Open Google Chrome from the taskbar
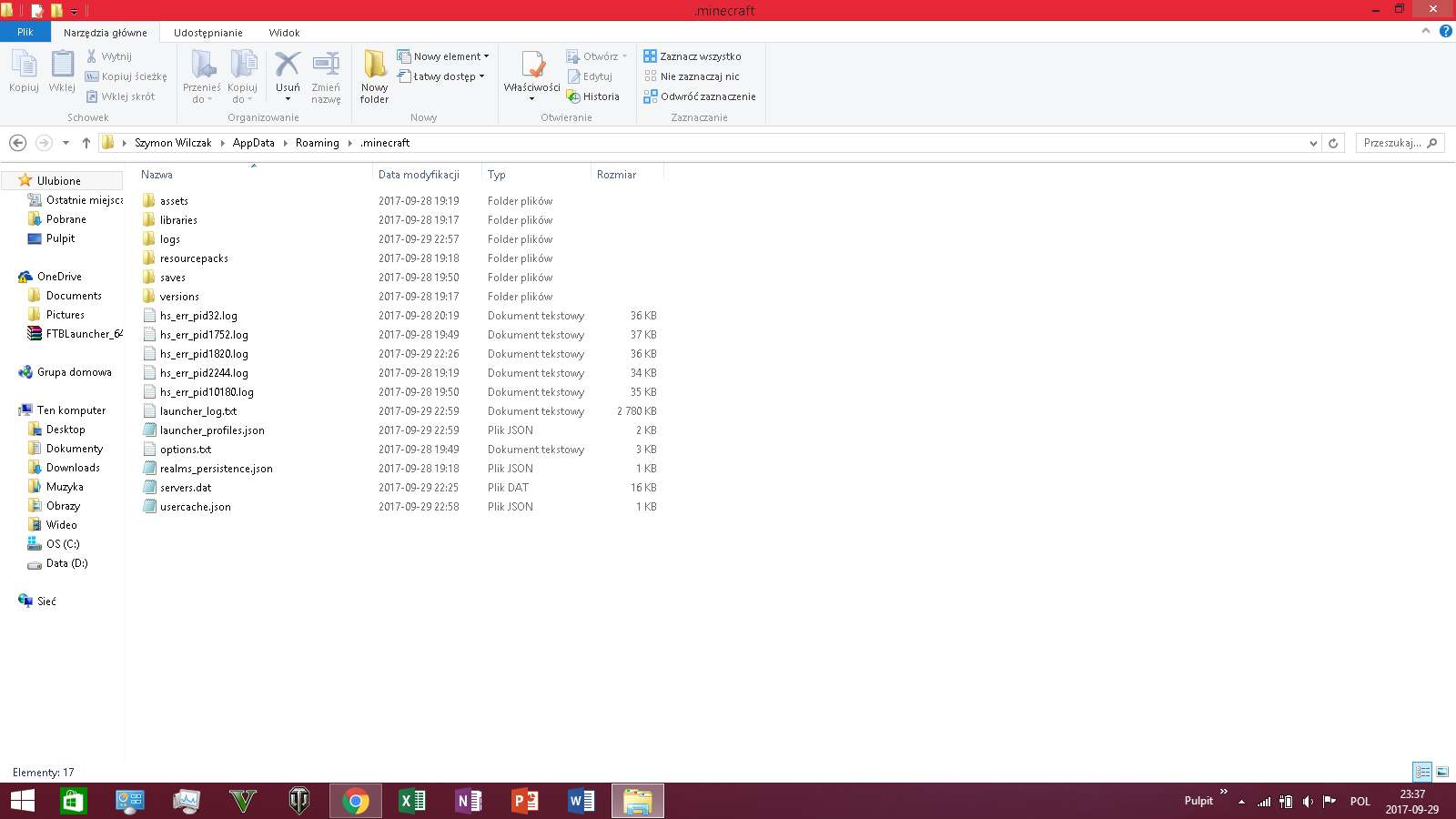Screen dimensions: 1456x819 [356, 801]
